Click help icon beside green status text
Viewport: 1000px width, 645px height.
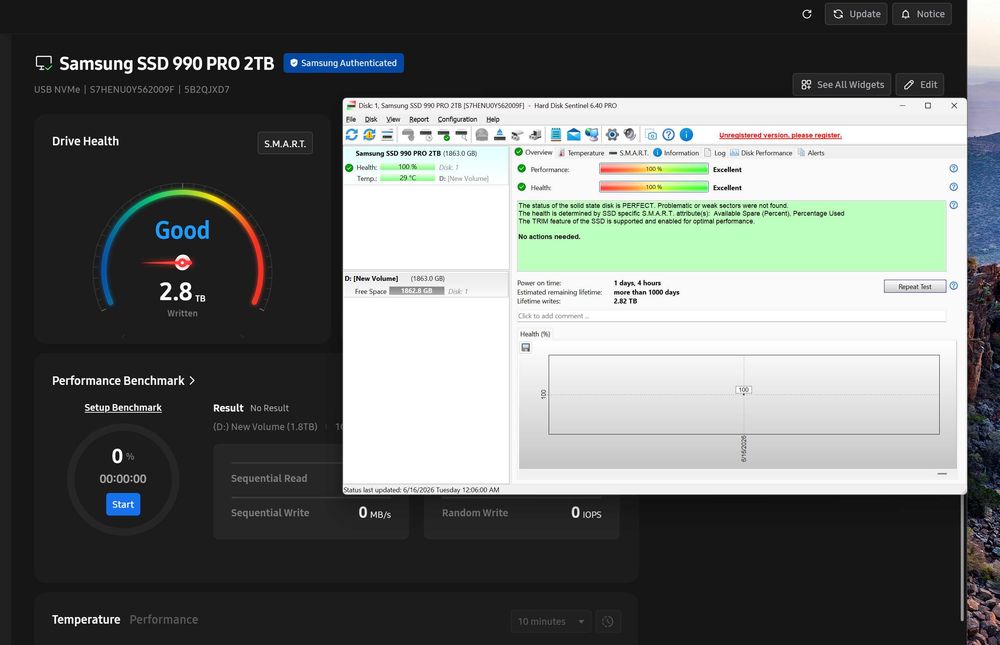(953, 205)
